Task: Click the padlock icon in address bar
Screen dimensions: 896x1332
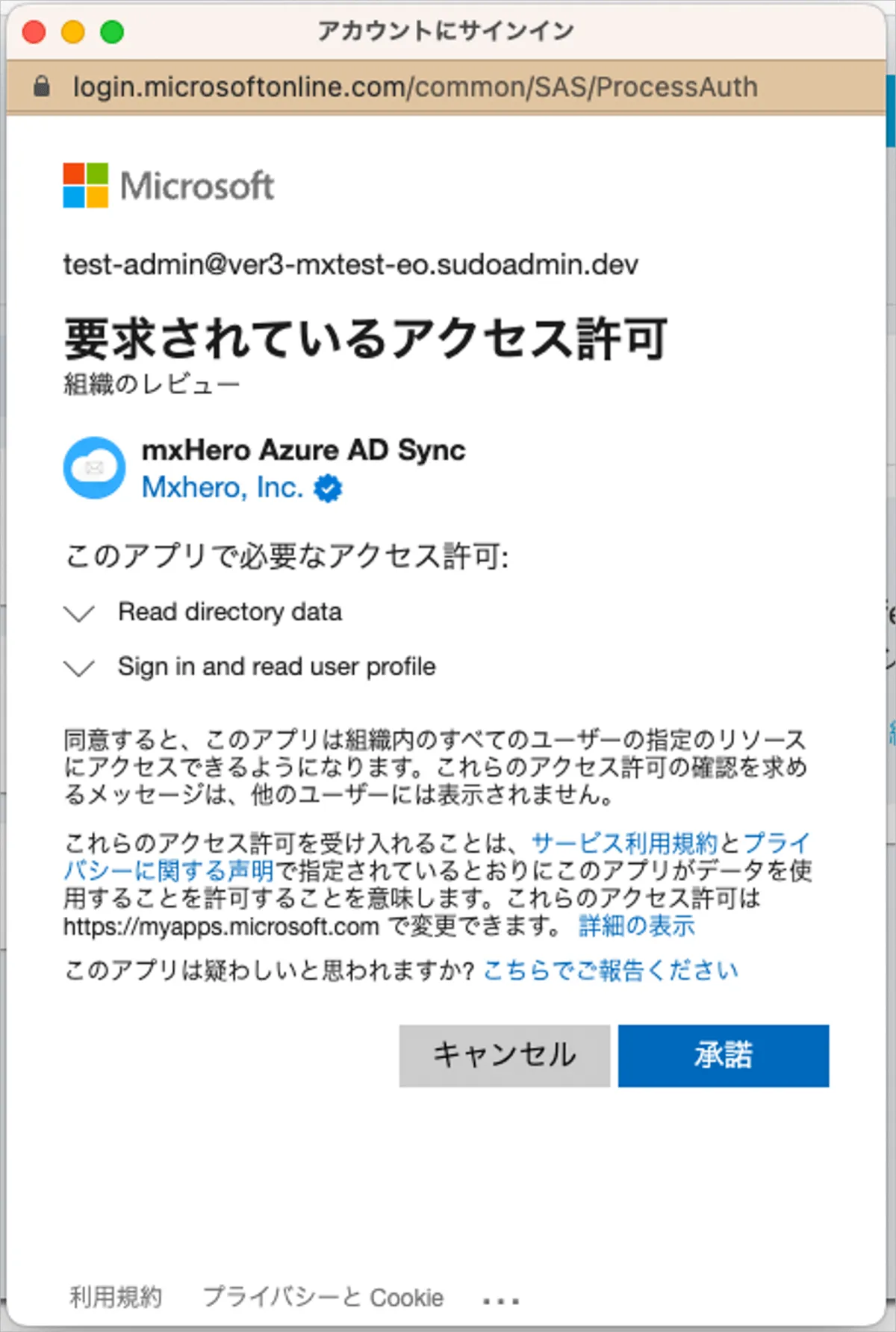Action: [x=42, y=87]
